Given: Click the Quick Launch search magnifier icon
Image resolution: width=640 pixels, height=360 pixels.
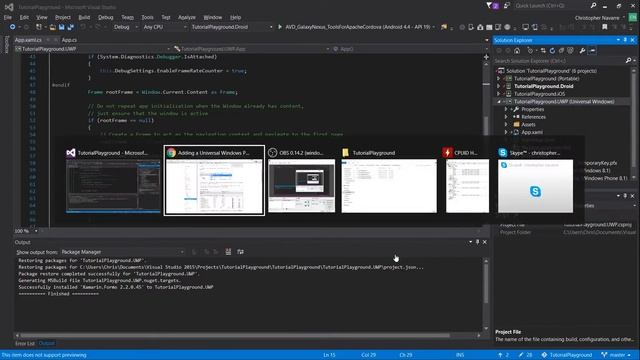Looking at the screenshot, I should click(593, 6).
